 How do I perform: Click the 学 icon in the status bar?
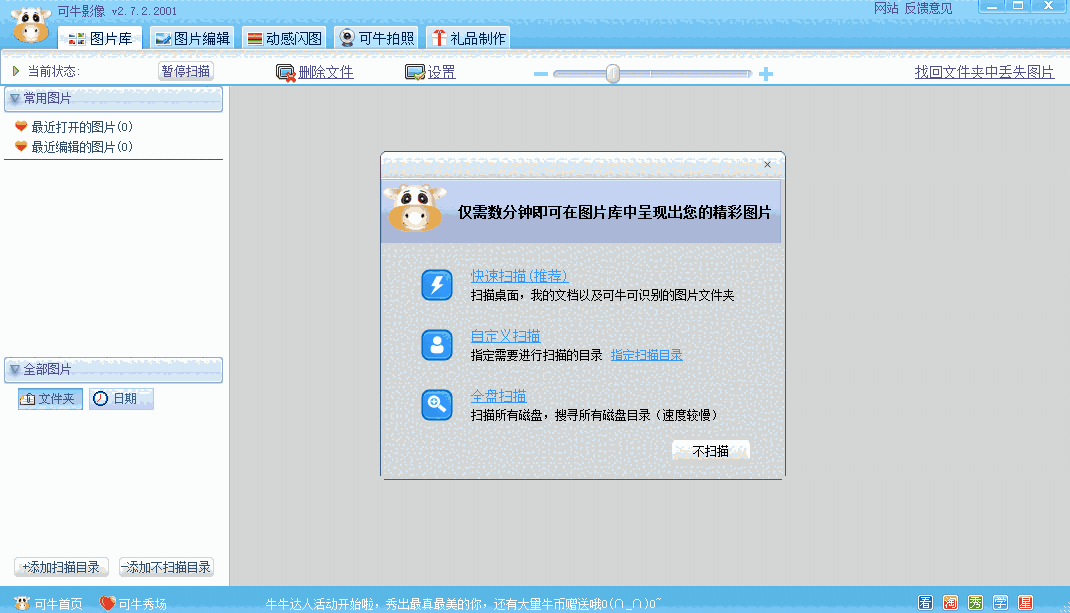pyautogui.click(x=1000, y=602)
